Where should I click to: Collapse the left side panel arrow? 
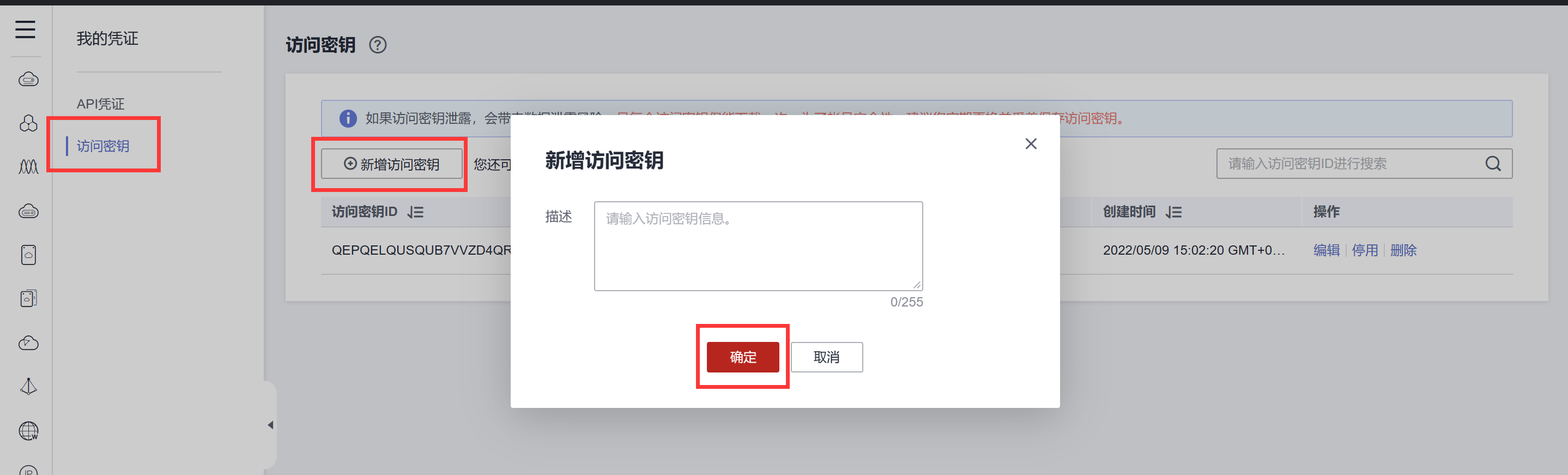(270, 425)
